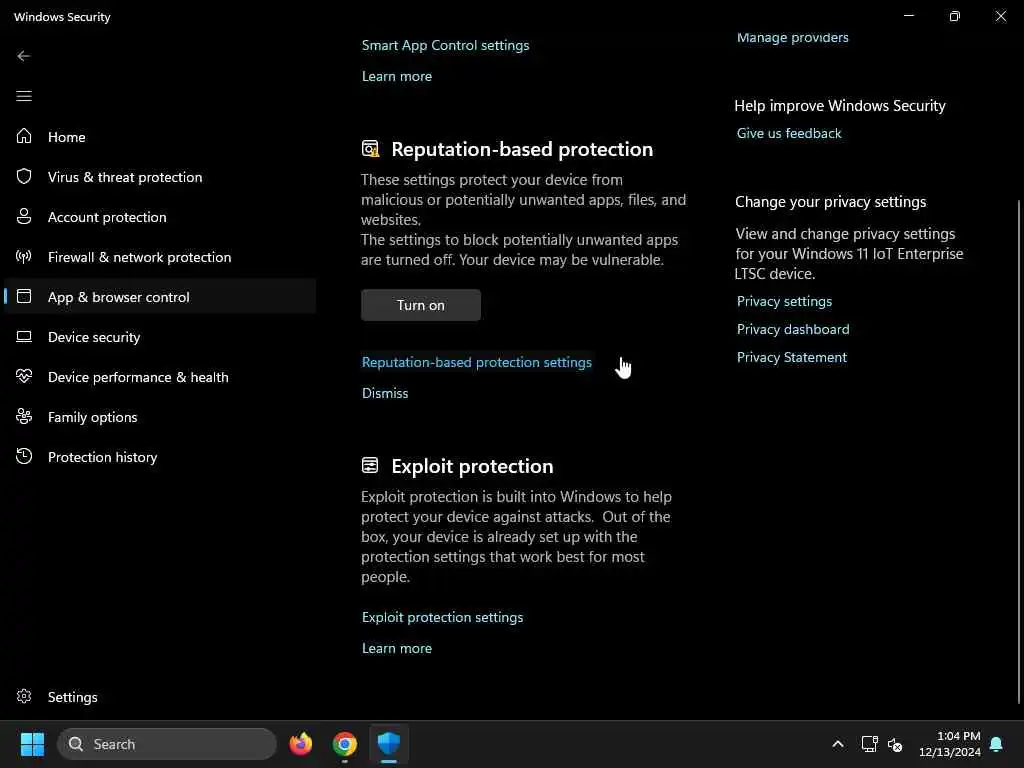Click the Device security laptop icon

coord(24,337)
